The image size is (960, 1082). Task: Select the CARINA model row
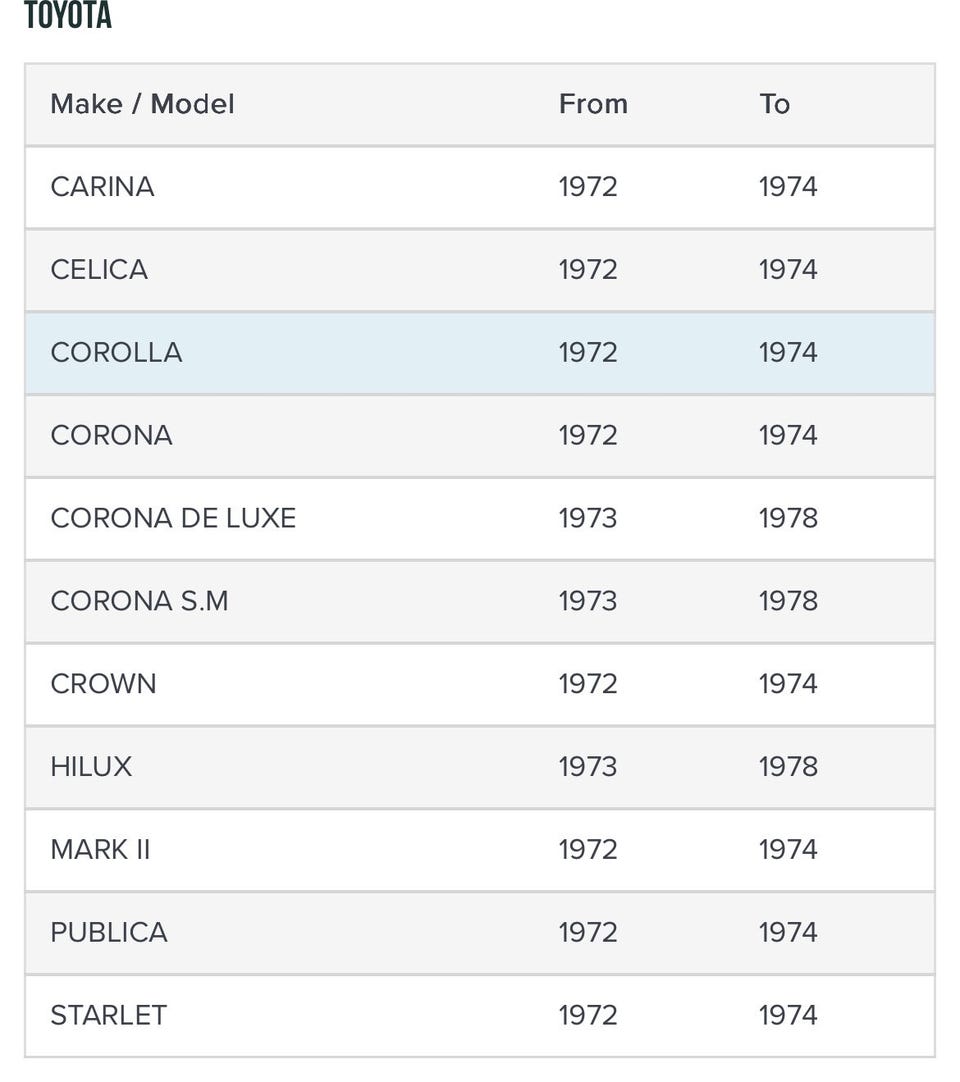point(102,187)
